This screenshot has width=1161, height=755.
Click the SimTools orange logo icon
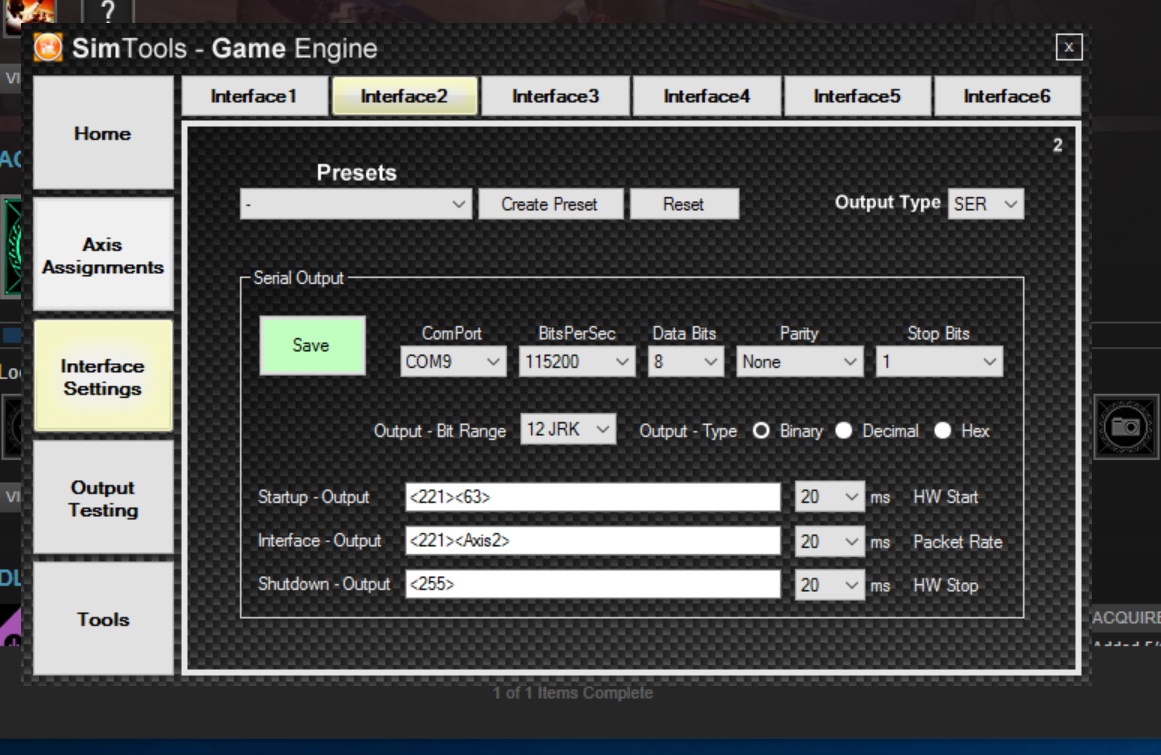pos(48,48)
